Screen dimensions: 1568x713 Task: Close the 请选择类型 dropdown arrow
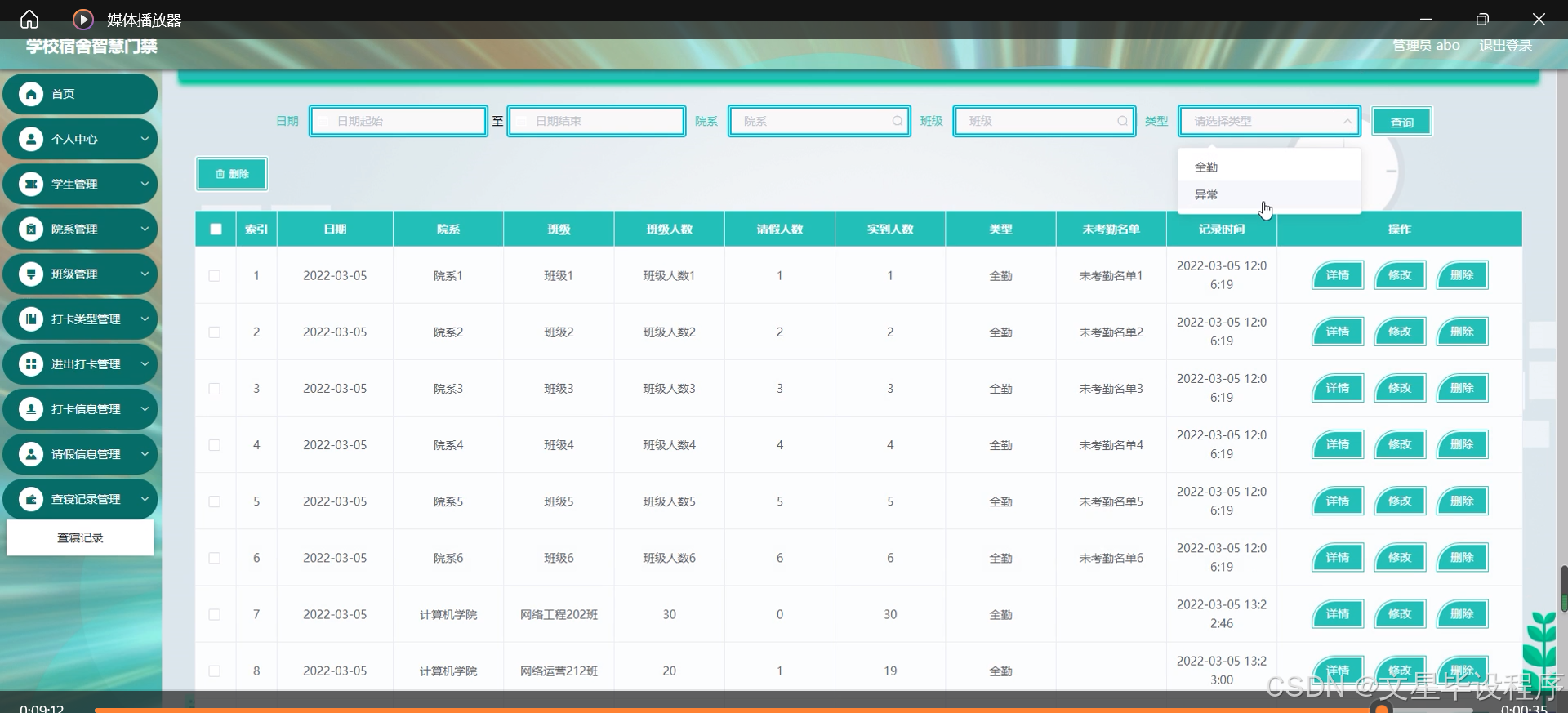[1347, 121]
